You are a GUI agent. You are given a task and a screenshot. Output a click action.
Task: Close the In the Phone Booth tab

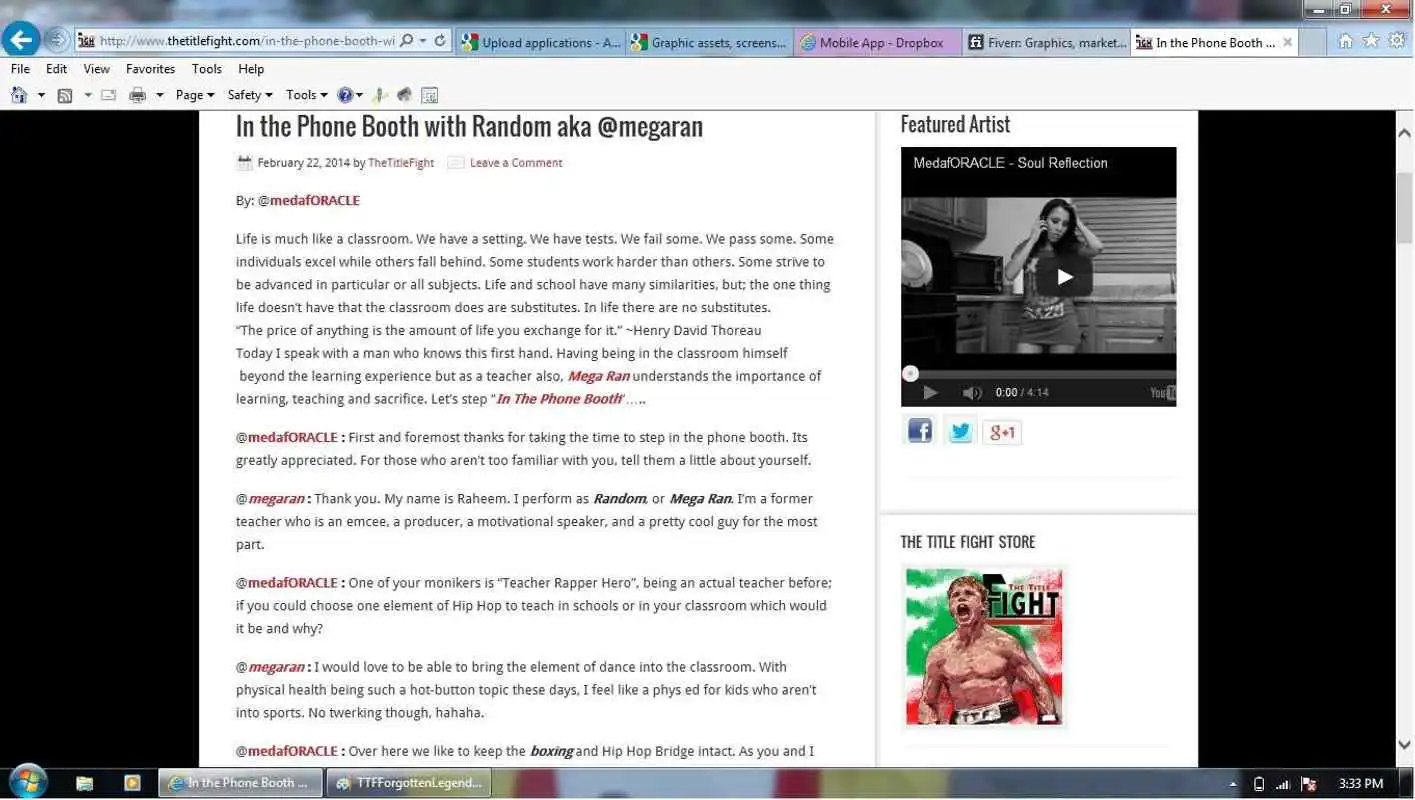coord(1287,42)
